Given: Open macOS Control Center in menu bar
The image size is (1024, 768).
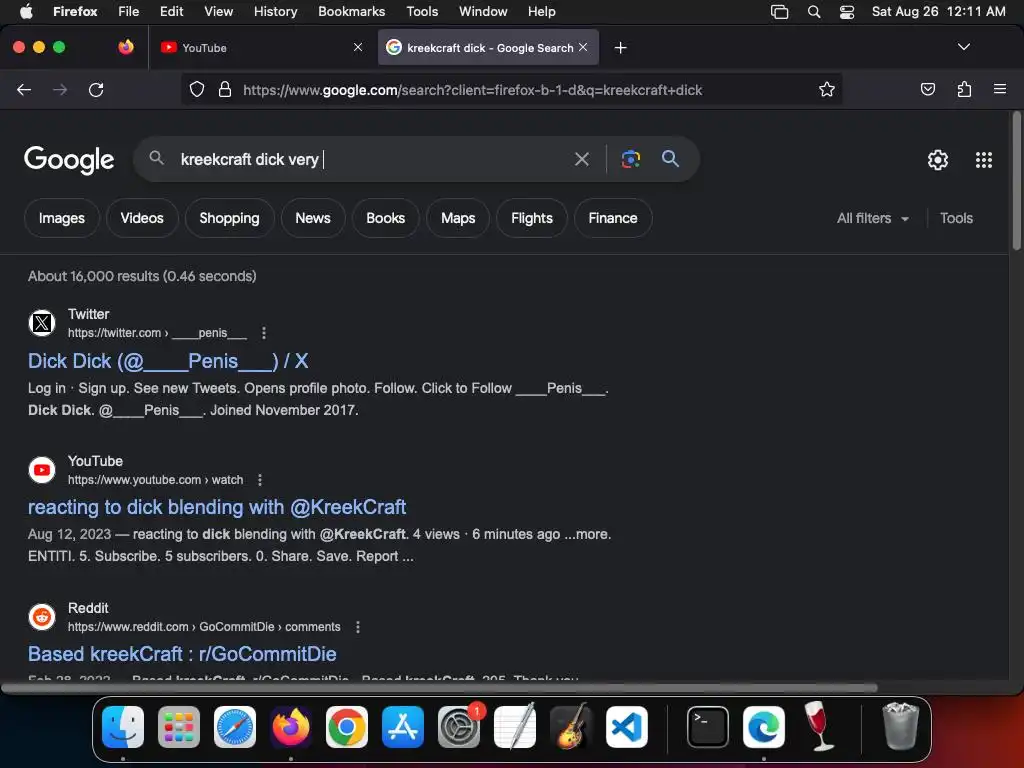Looking at the screenshot, I should (846, 12).
